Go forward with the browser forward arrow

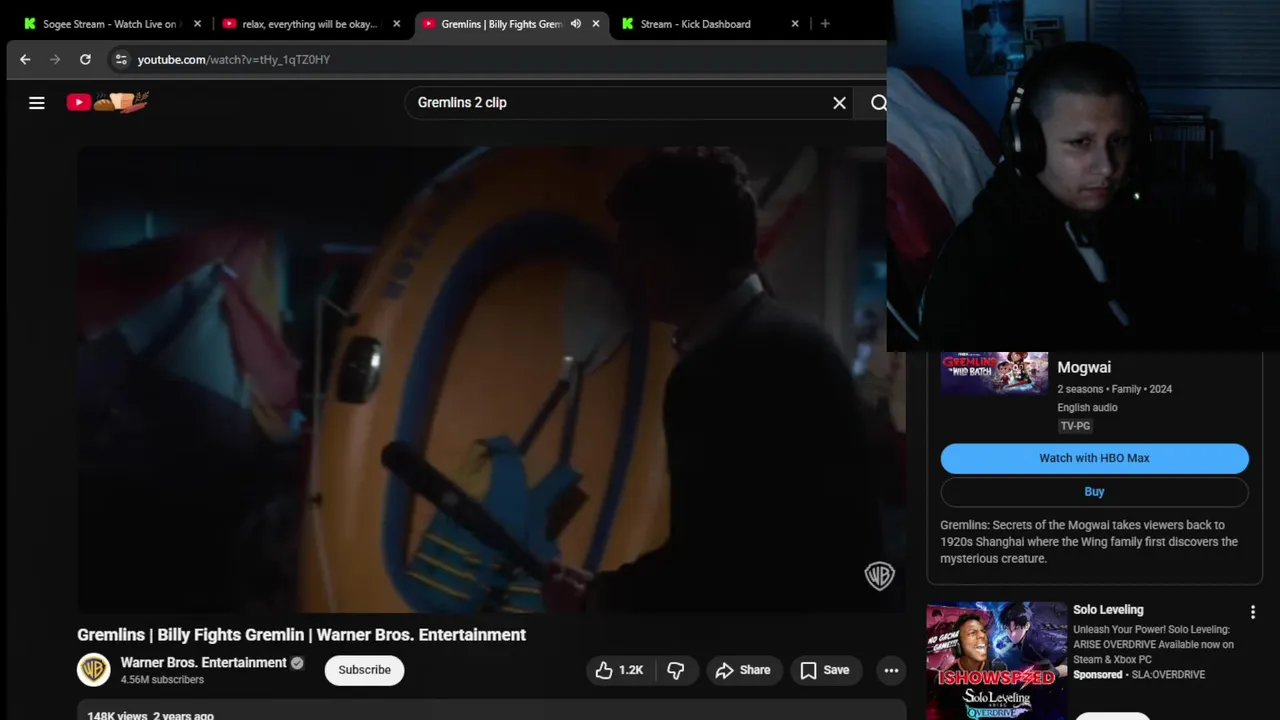(55, 59)
